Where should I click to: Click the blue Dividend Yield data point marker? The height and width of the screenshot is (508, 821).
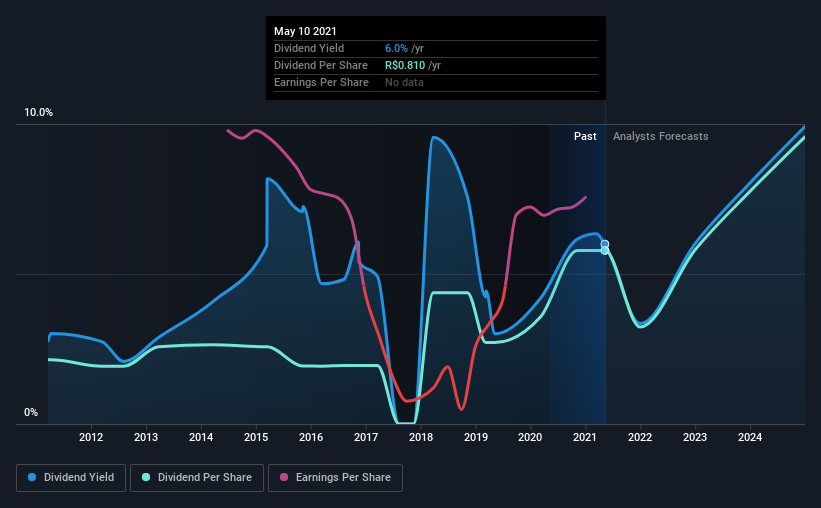pos(605,244)
